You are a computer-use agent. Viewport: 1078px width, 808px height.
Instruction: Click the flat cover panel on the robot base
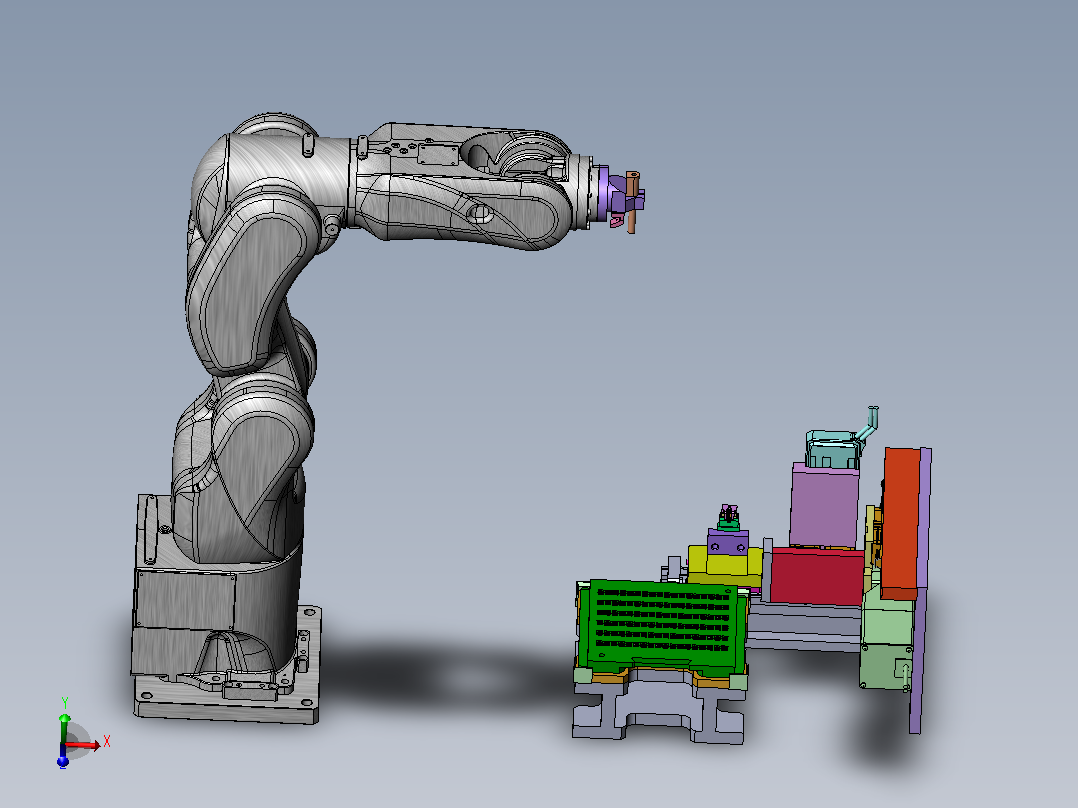186,600
